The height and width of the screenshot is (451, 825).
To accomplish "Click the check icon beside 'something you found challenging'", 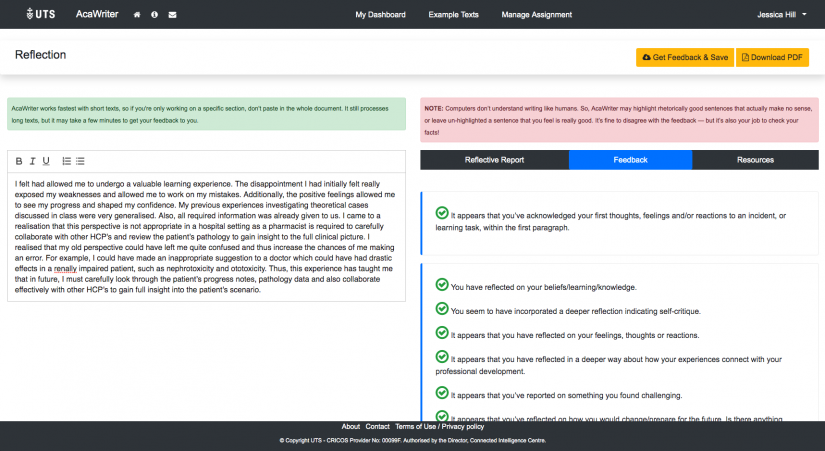I will pyautogui.click(x=442, y=393).
